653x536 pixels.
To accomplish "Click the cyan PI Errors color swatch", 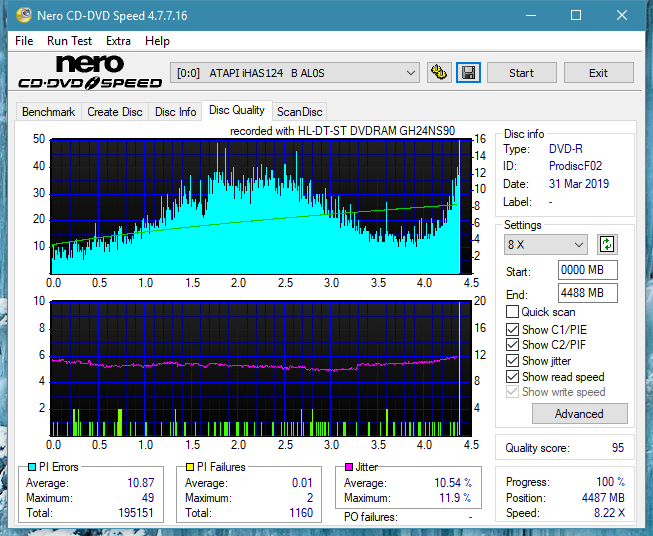I will click(31, 467).
